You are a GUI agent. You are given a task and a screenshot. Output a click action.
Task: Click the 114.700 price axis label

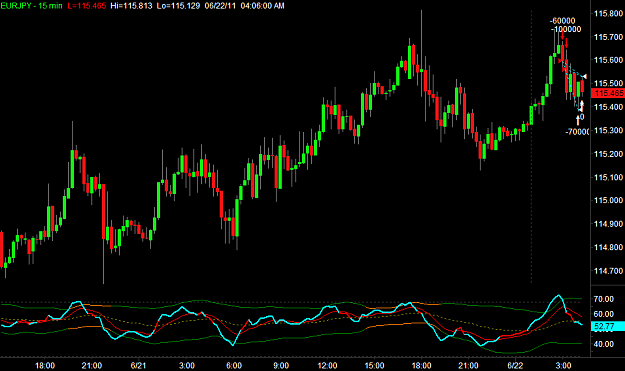coord(608,271)
